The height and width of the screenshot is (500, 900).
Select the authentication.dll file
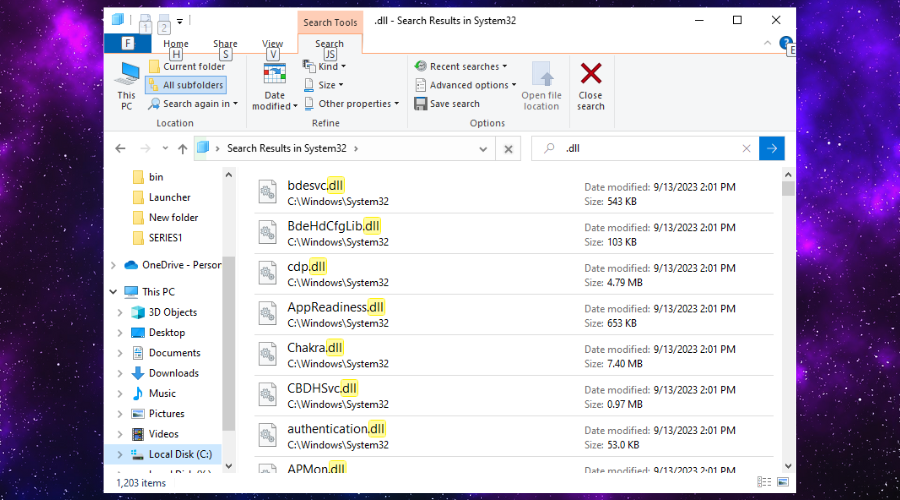(x=514, y=436)
